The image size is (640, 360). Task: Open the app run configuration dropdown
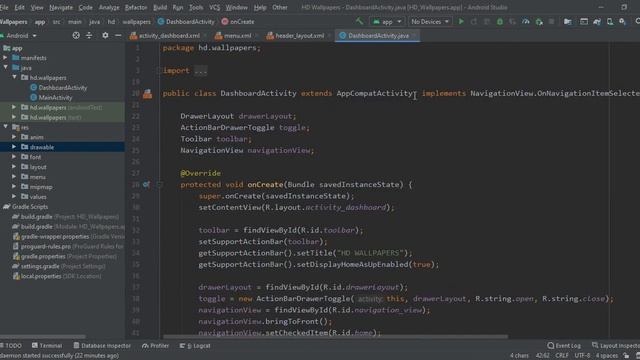[387, 21]
